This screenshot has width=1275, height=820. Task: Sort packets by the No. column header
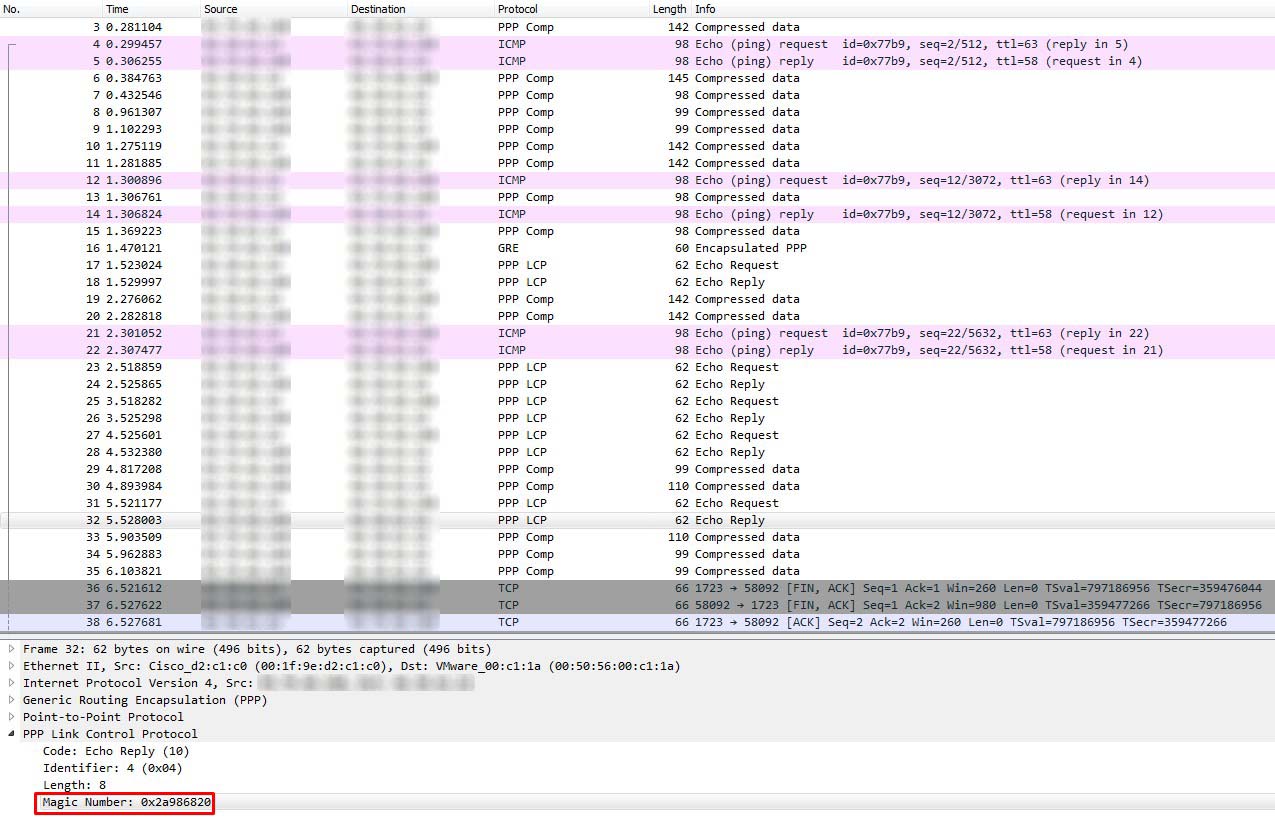[x=51, y=9]
